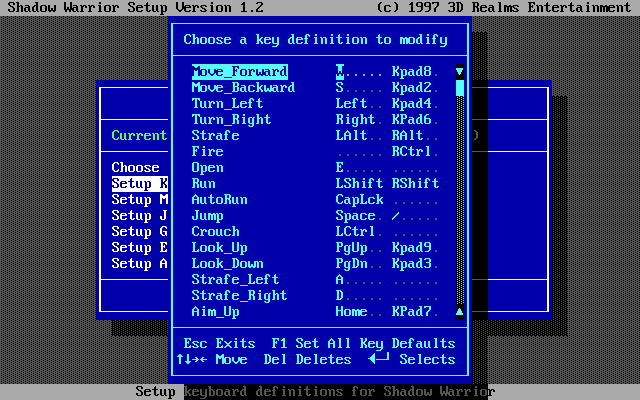Click the S primary key for Move_Backward
Screen dimensions: 640x400
pyautogui.click(x=340, y=88)
